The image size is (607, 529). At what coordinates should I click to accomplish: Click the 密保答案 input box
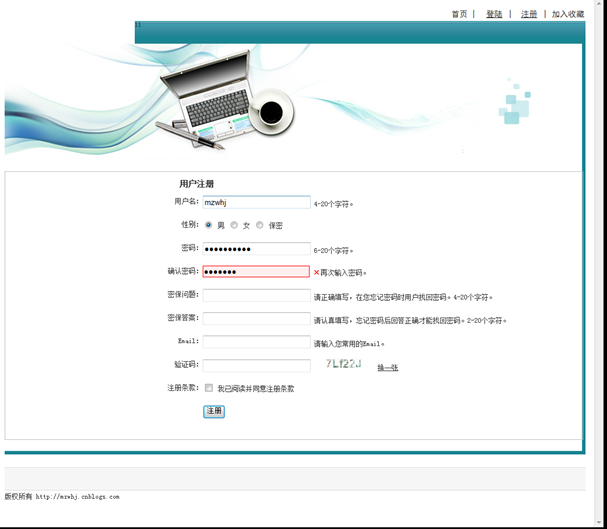[x=256, y=318]
